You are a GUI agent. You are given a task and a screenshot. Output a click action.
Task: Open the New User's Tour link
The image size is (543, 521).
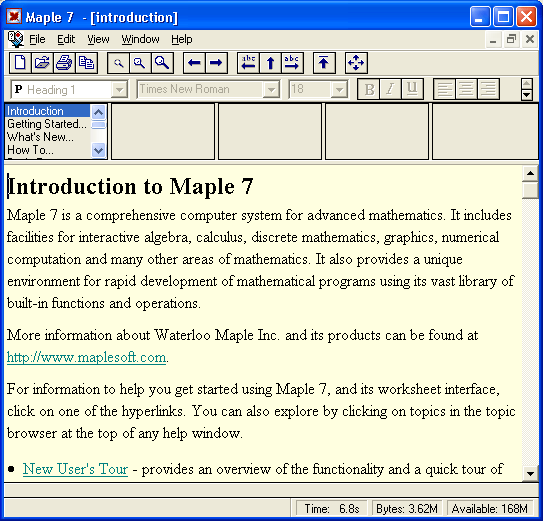tap(75, 469)
